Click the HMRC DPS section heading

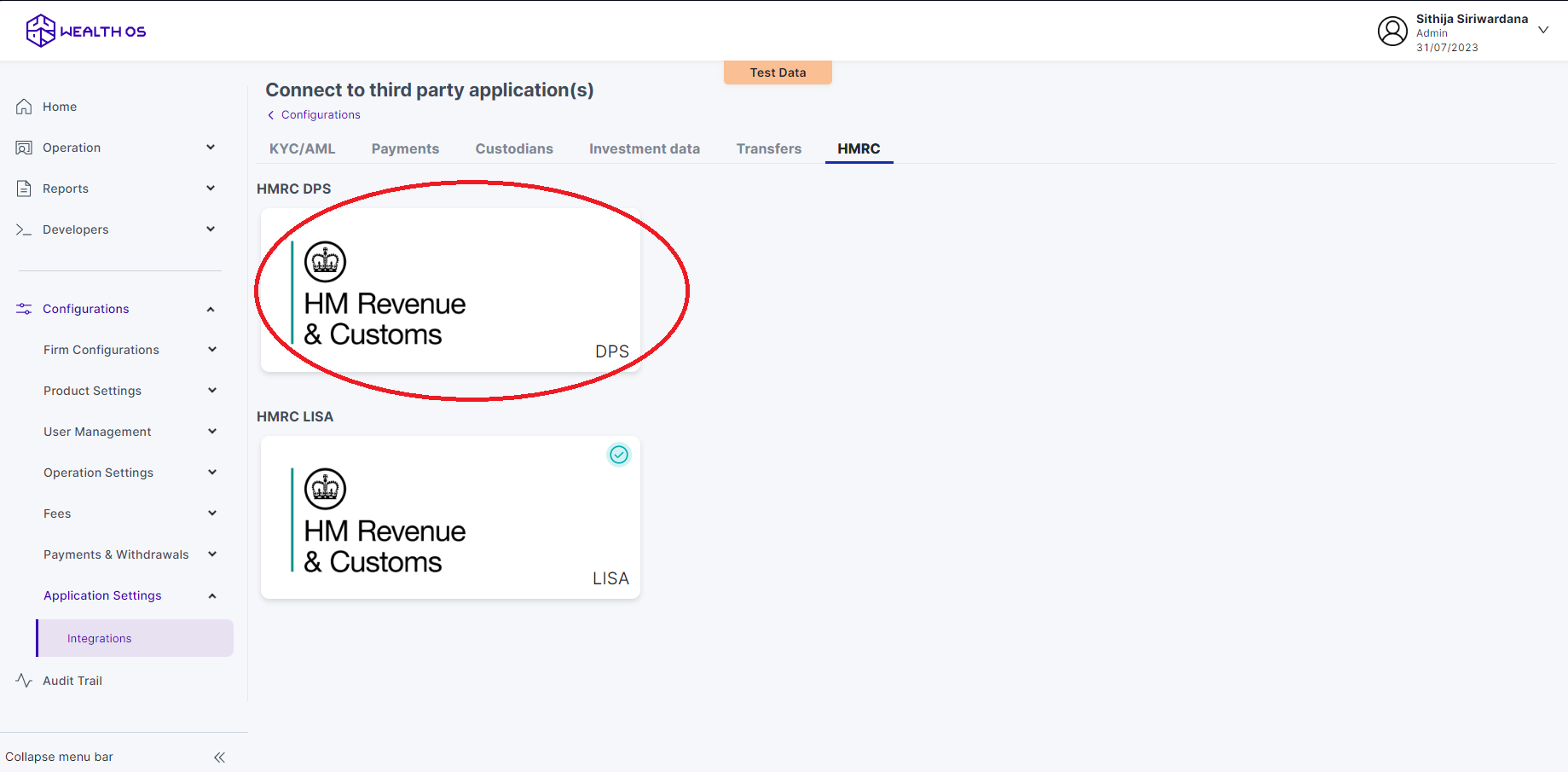pos(294,189)
